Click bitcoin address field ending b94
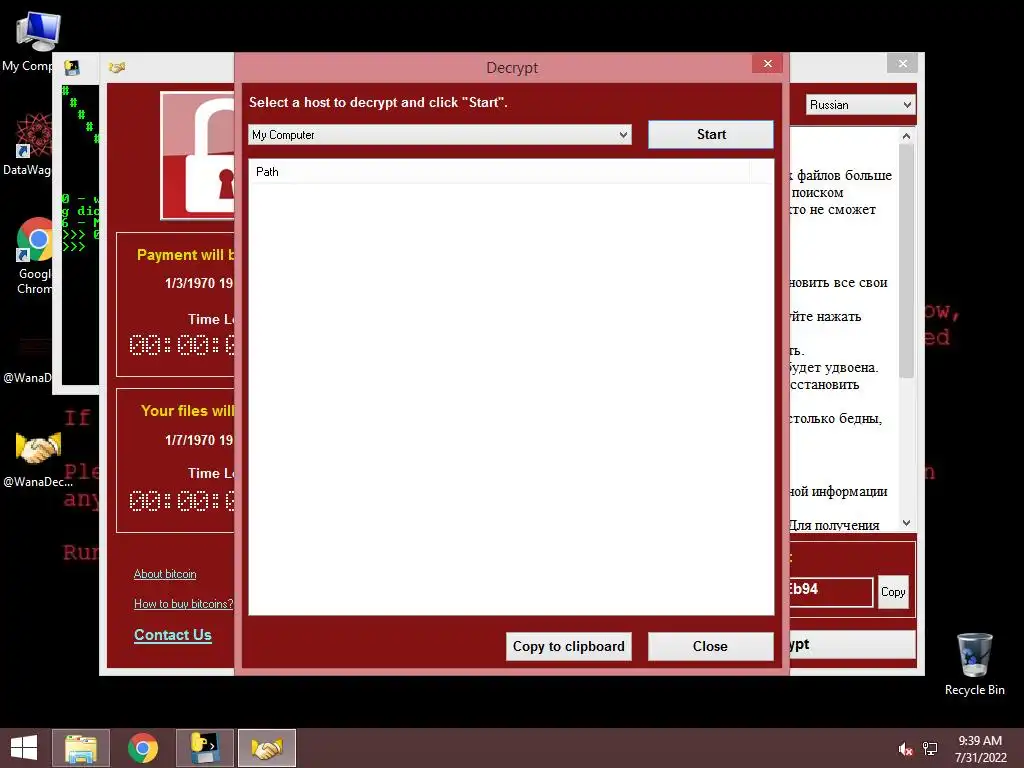Image resolution: width=1024 pixels, height=768 pixels. click(x=831, y=592)
